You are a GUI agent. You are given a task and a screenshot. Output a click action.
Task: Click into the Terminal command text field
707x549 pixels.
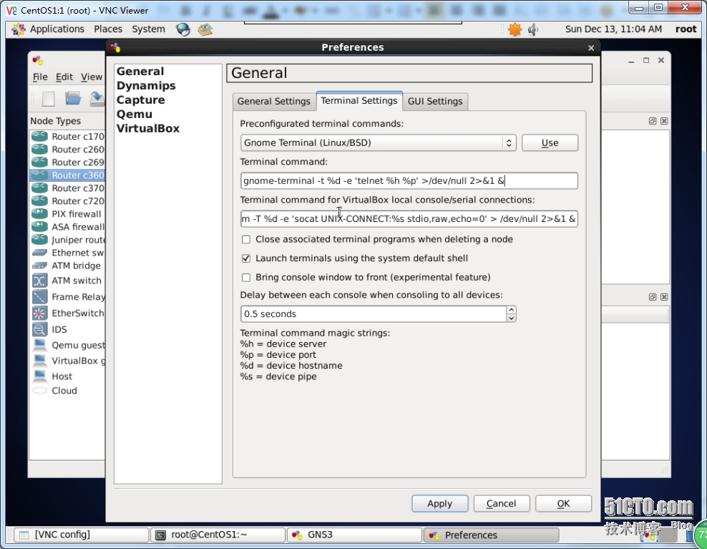(408, 181)
